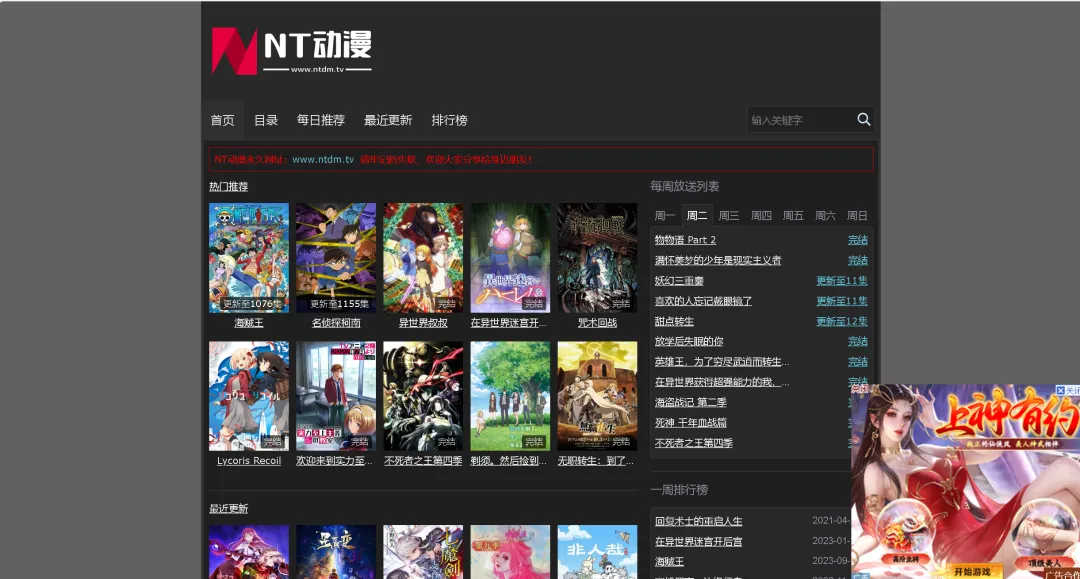Open 排行榜 in the navigation bar
The width and height of the screenshot is (1080, 579).
(449, 120)
